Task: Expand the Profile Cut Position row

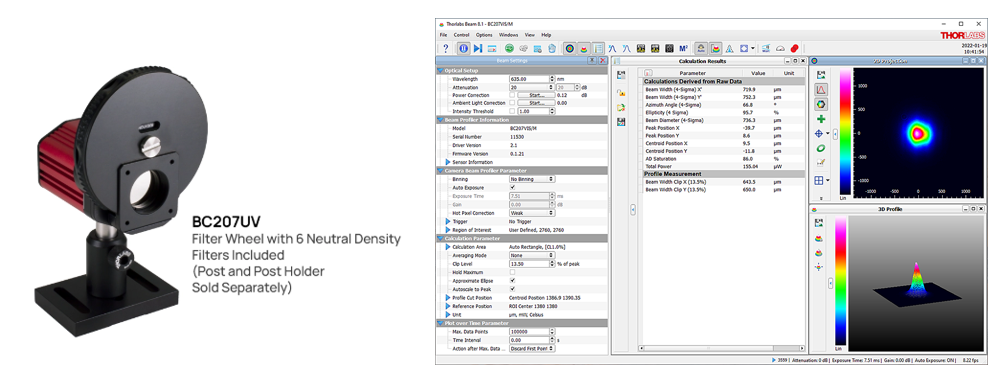Action: click(x=448, y=298)
